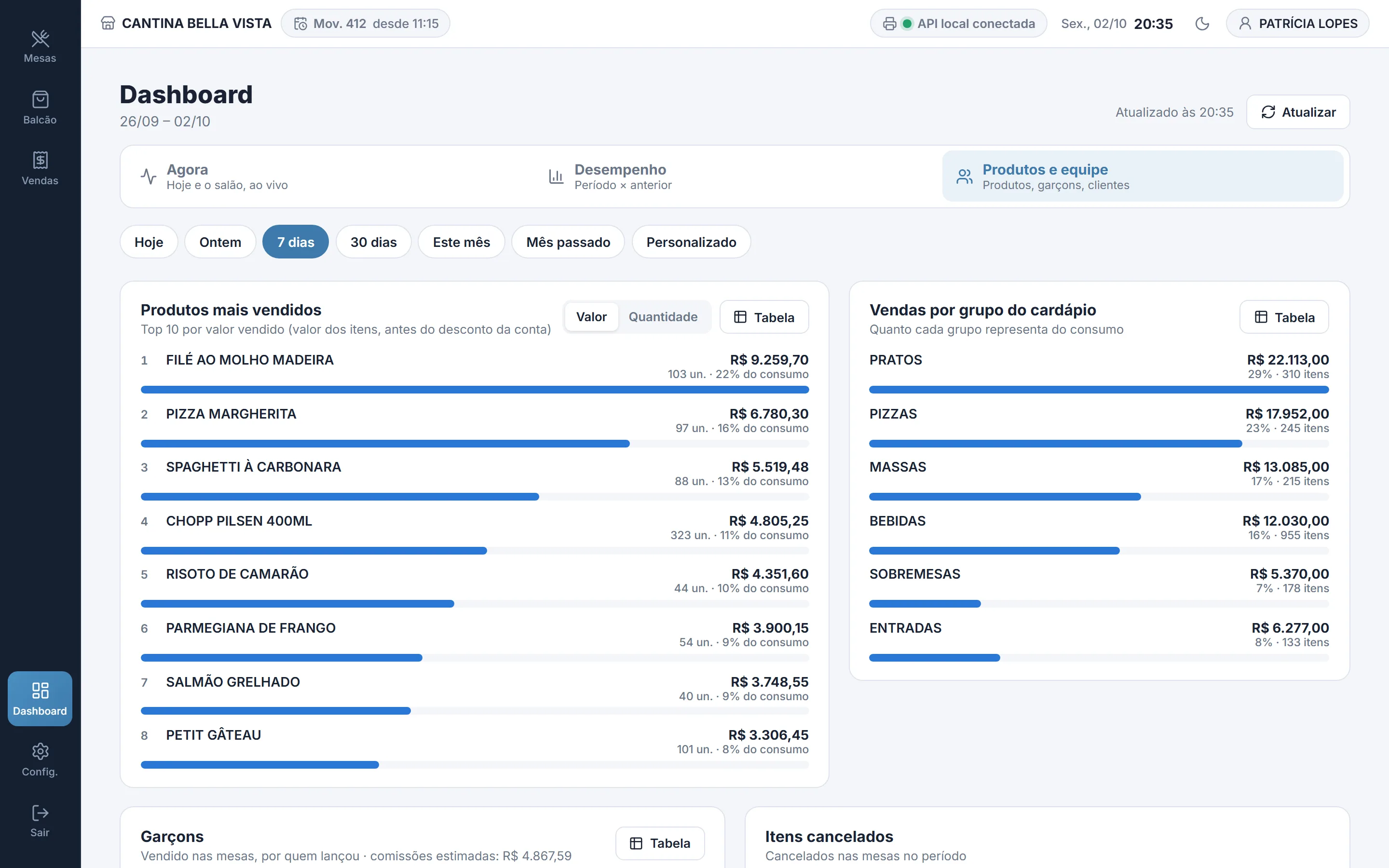
Task: Open the Personalizado date range
Action: tap(691, 242)
